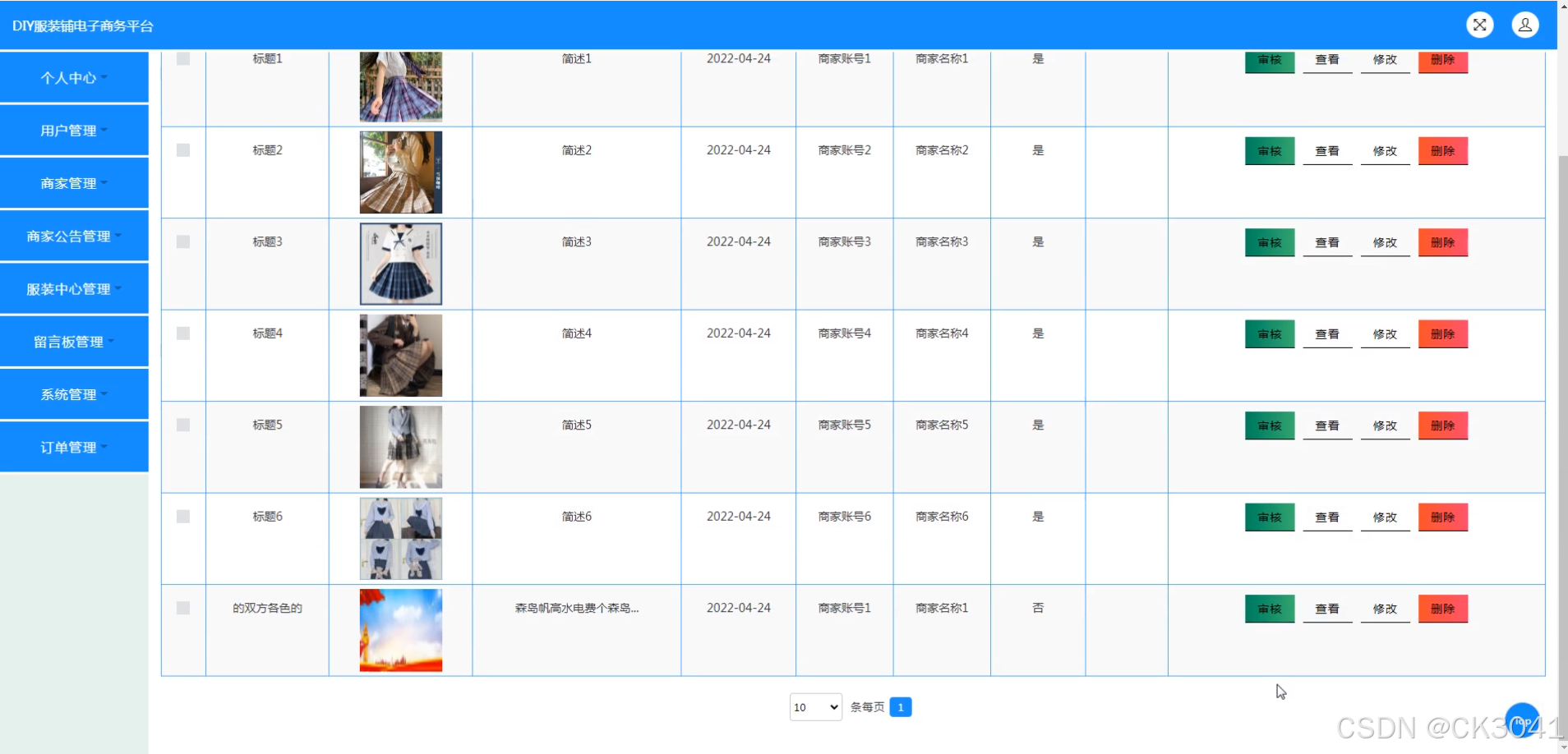Open the sailor uniform thumbnail in 标题3 row
The width and height of the screenshot is (1568, 754).
click(401, 264)
